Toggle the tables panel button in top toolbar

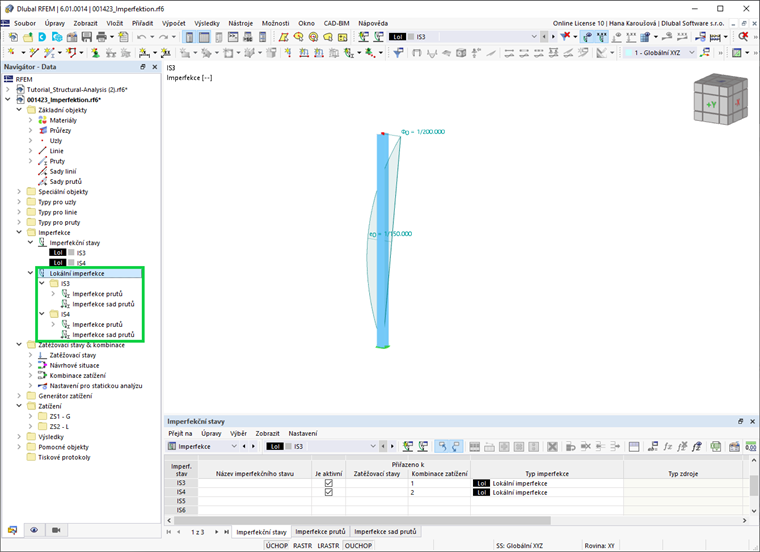(205, 37)
